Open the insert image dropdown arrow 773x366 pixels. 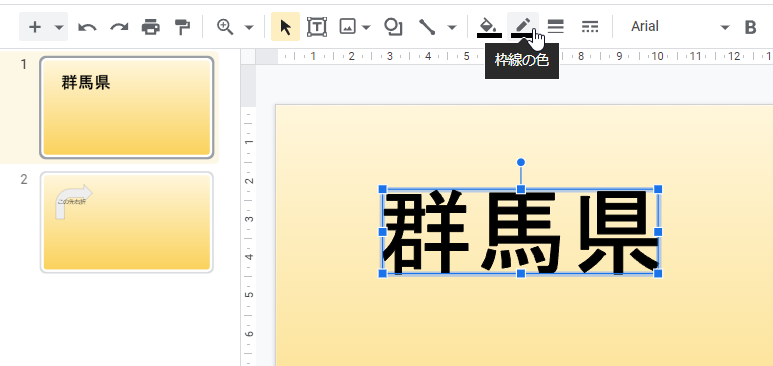366,27
